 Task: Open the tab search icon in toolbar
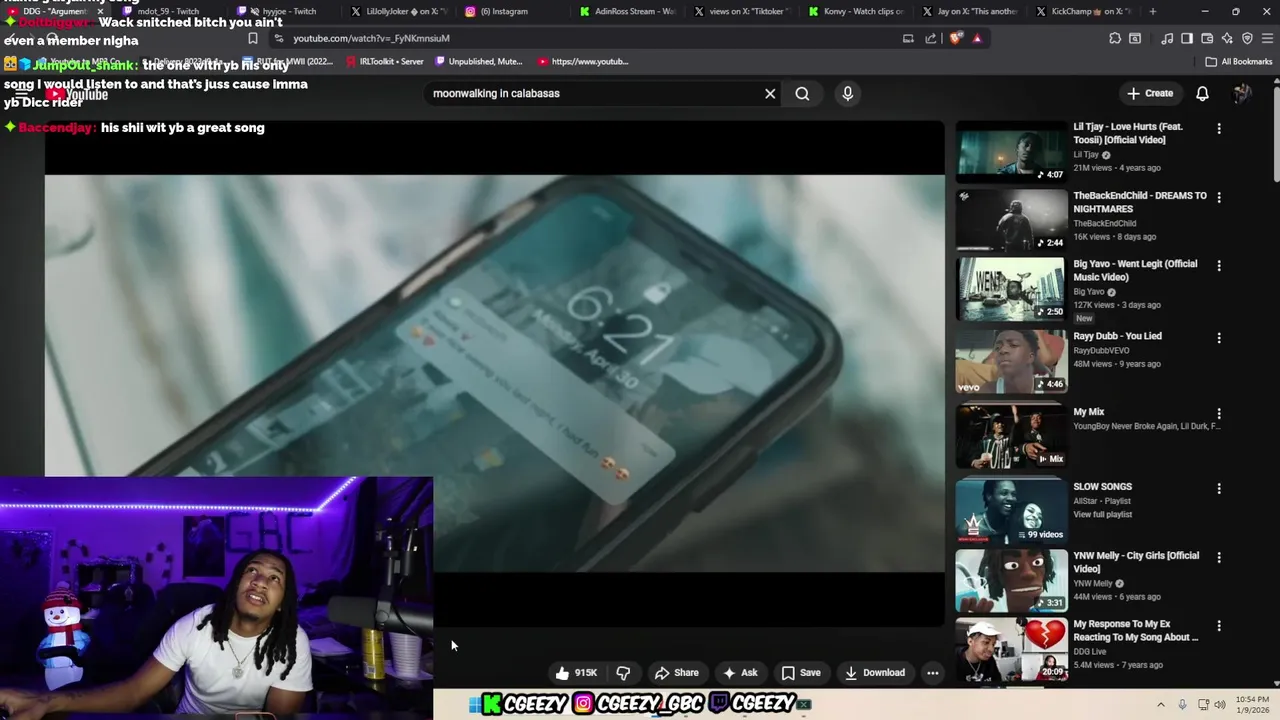click(x=1135, y=38)
